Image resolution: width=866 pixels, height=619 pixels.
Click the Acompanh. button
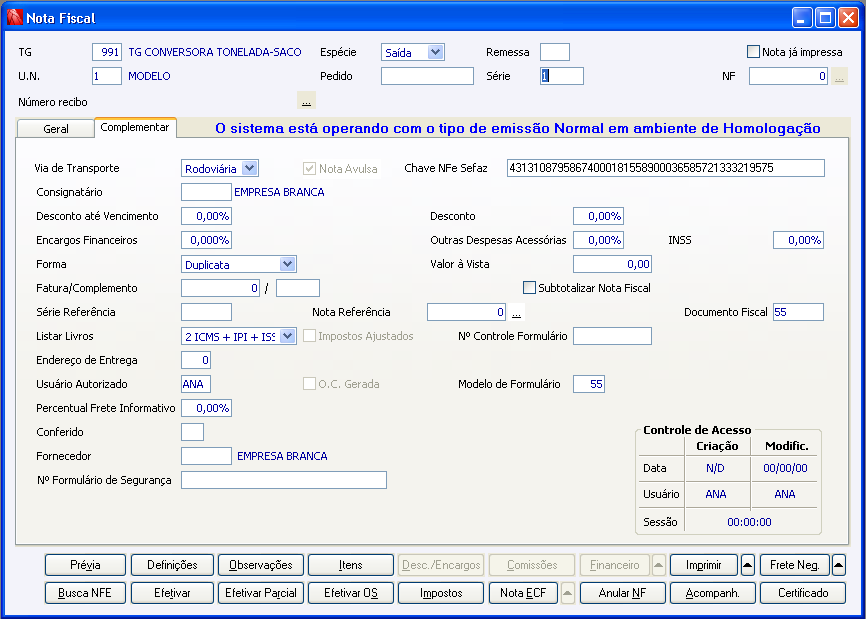(712, 593)
